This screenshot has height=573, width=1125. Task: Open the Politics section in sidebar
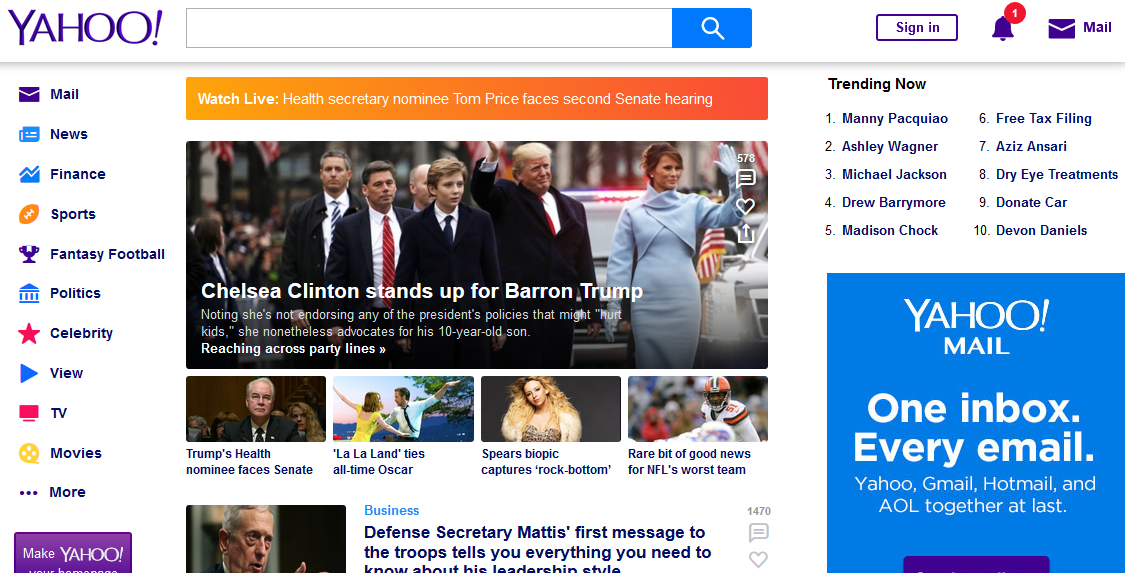point(75,293)
